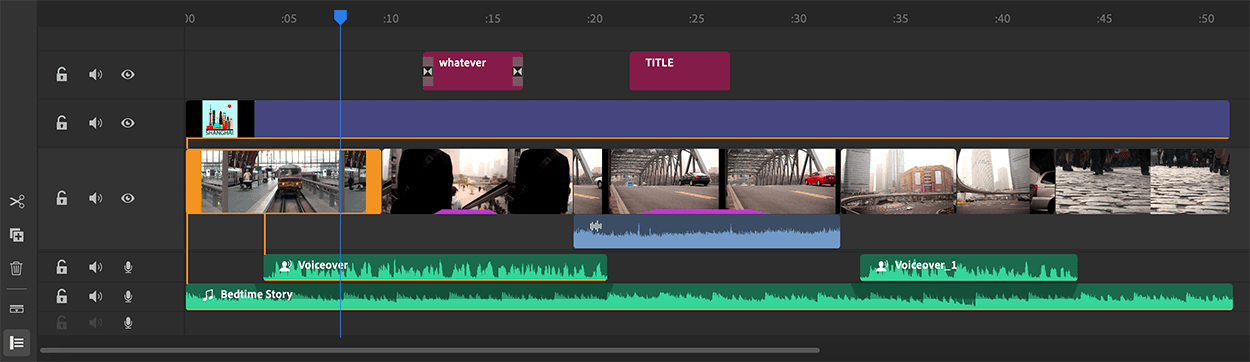Select the red building video clip
The height and width of the screenshot is (362, 1250).
[x=948, y=181]
